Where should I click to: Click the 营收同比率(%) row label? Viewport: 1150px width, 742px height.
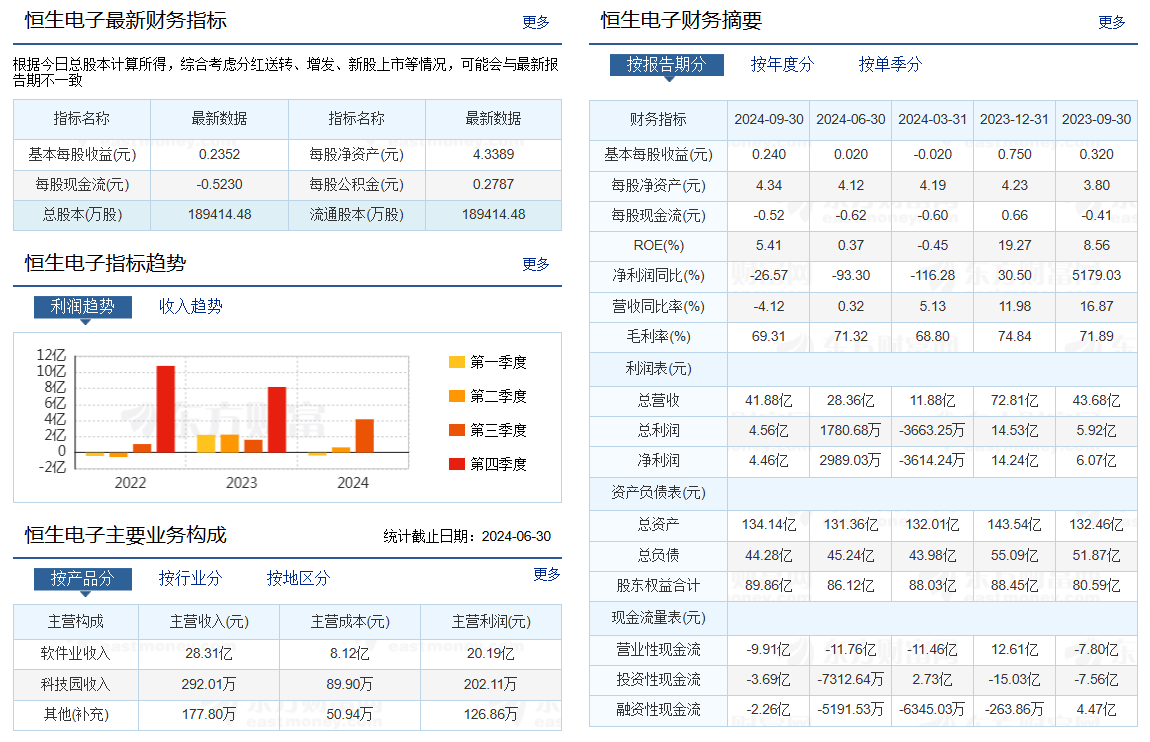click(x=658, y=306)
